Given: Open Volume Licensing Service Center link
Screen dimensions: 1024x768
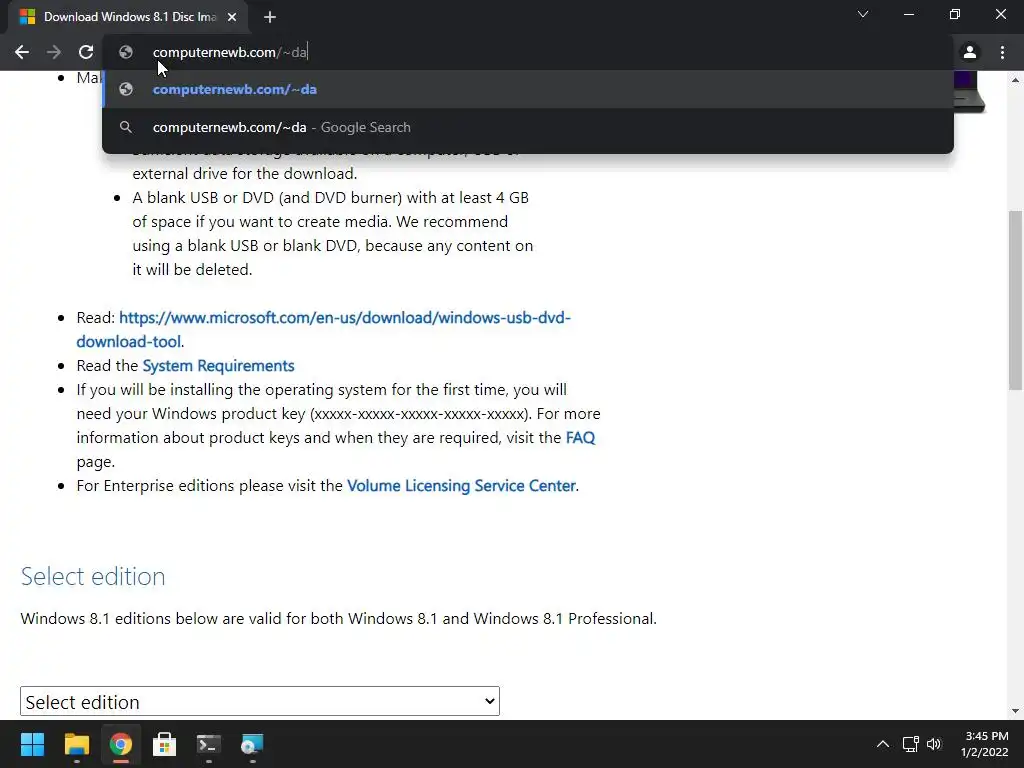Looking at the screenshot, I should tap(461, 486).
